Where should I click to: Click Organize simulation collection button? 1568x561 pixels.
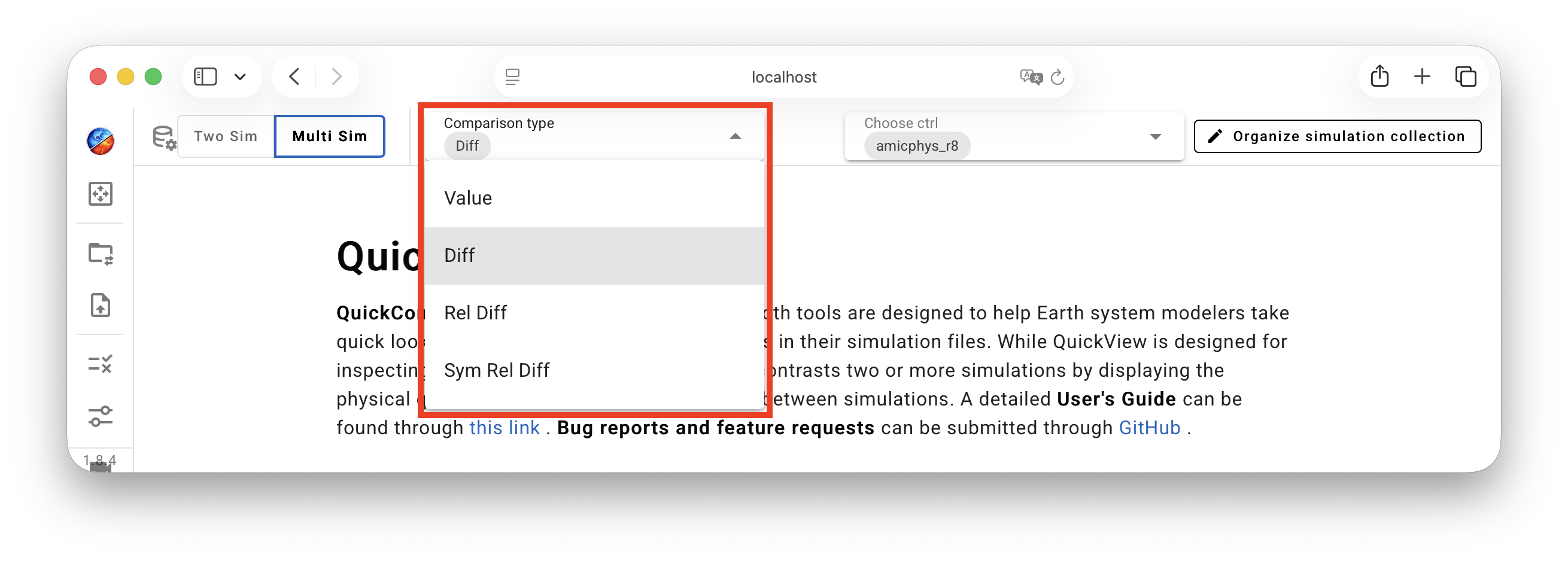1338,136
